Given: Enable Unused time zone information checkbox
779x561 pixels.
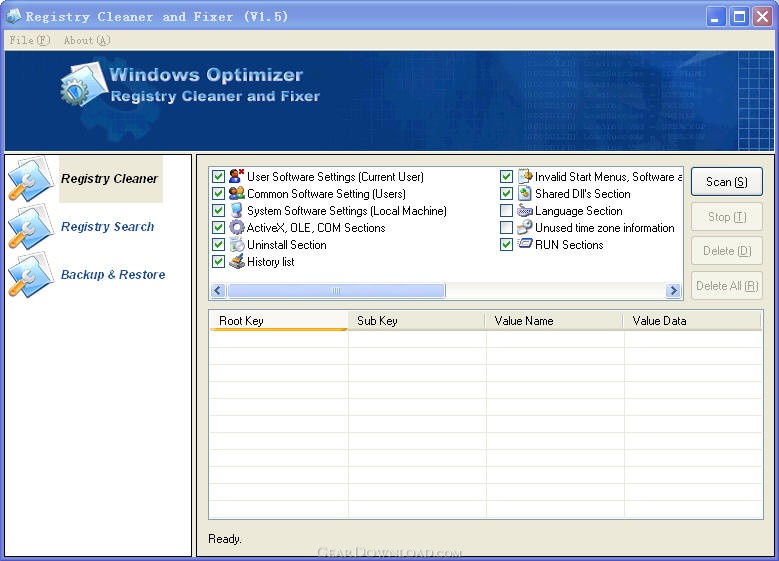Looking at the screenshot, I should [506, 228].
